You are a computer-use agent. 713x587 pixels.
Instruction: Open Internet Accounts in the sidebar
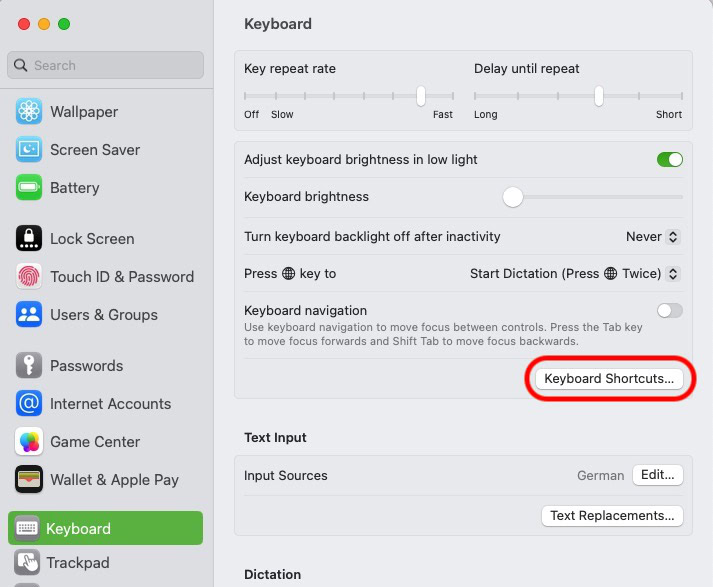click(110, 404)
